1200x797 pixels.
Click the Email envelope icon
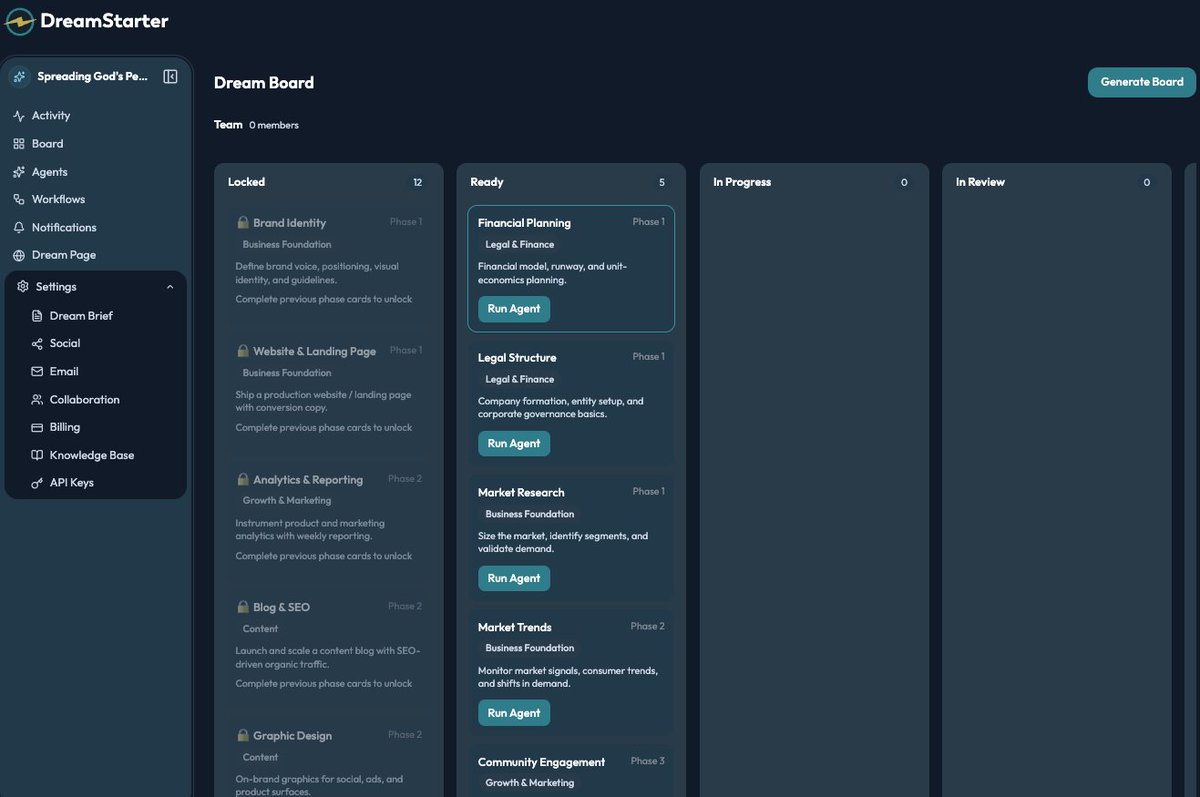tap(37, 371)
